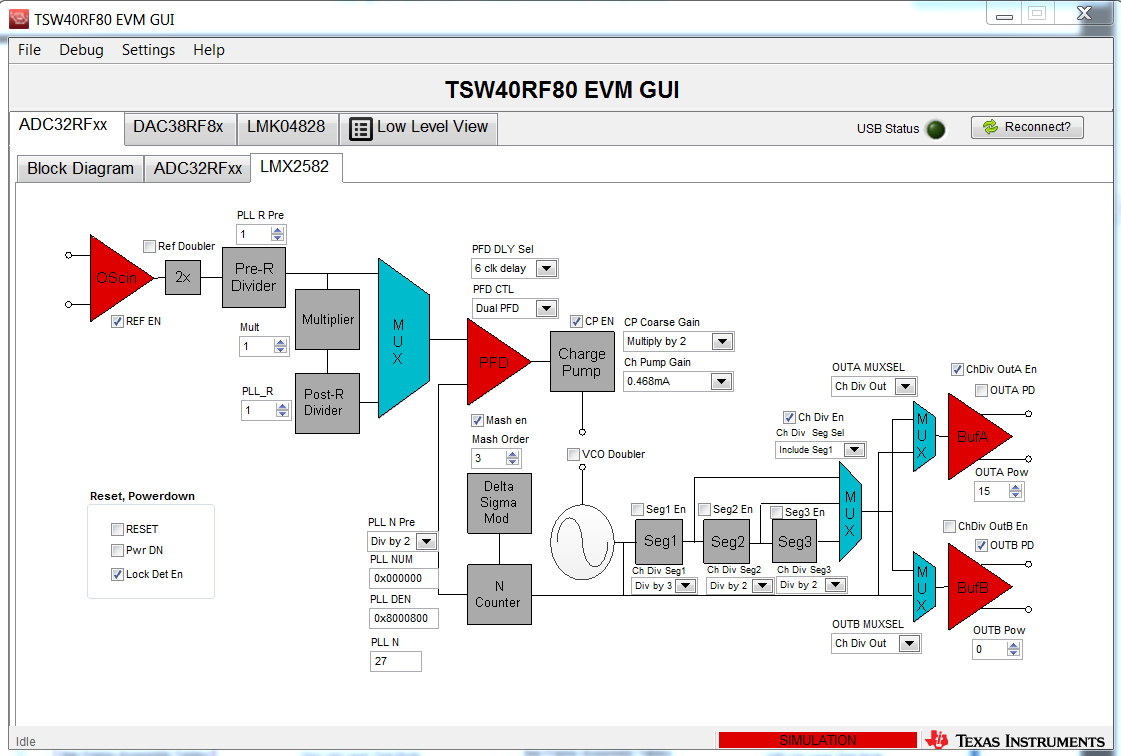Open the Settings menu
1121x756 pixels.
pos(148,50)
